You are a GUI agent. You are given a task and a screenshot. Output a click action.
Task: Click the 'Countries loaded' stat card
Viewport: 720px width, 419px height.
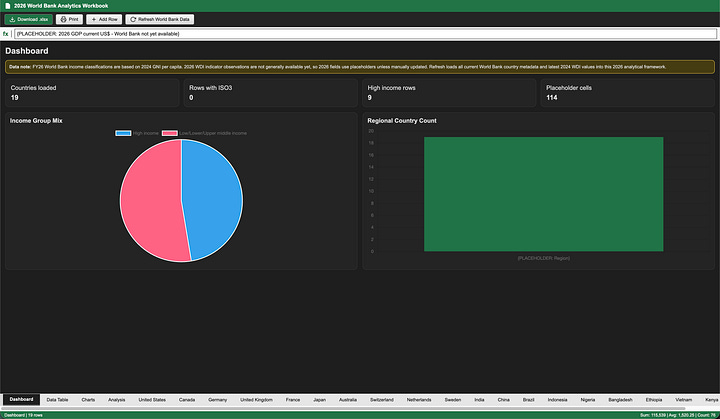tap(92, 93)
